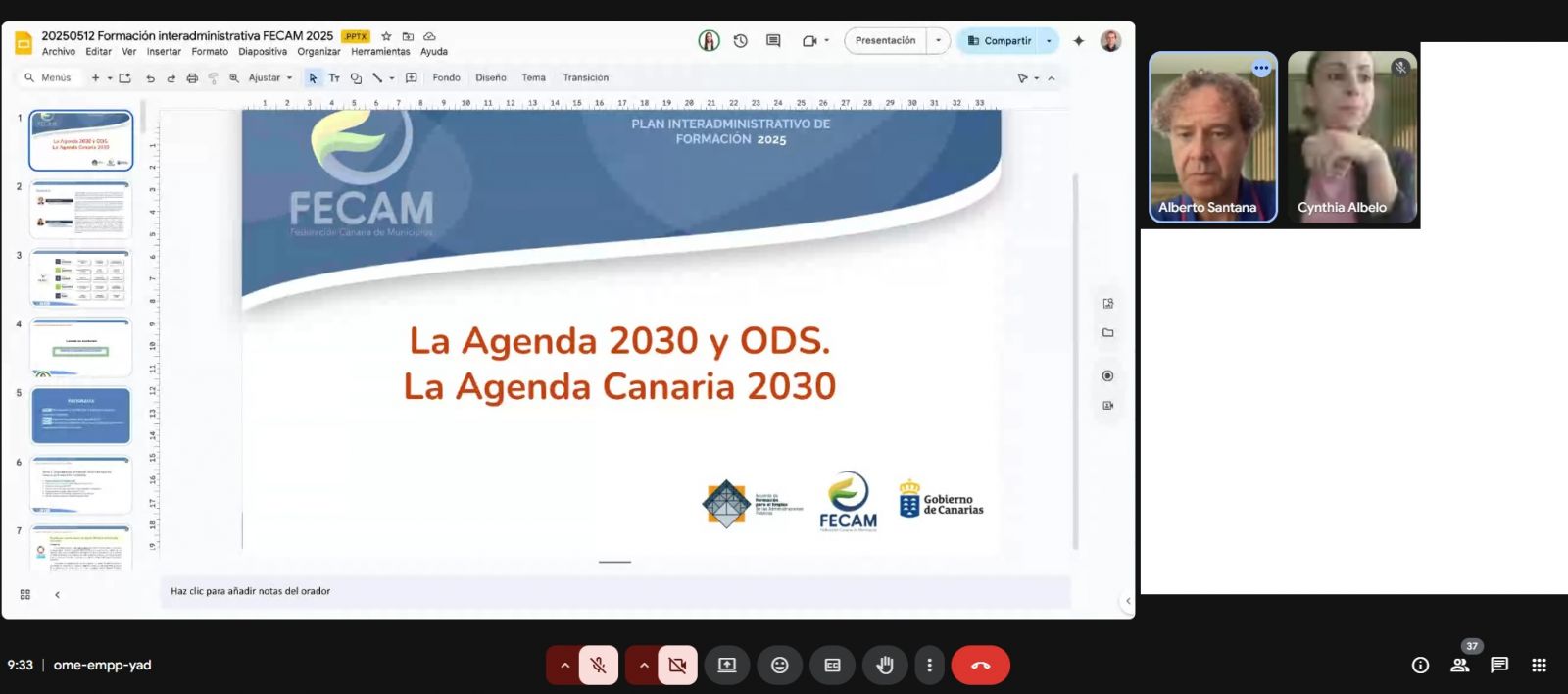
Task: Click the present screen icon
Action: click(x=726, y=665)
